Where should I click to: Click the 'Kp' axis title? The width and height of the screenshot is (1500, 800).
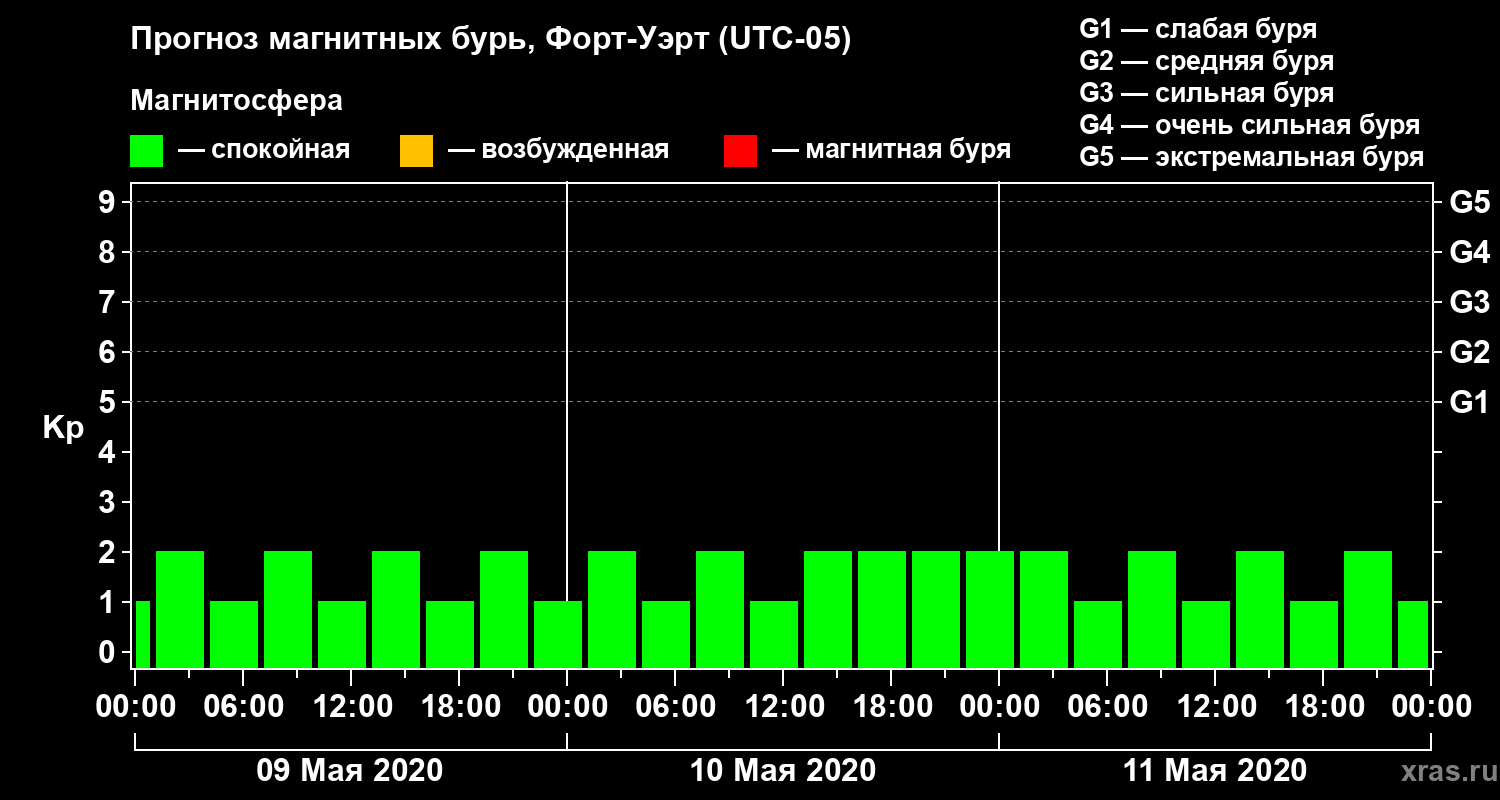coord(63,427)
